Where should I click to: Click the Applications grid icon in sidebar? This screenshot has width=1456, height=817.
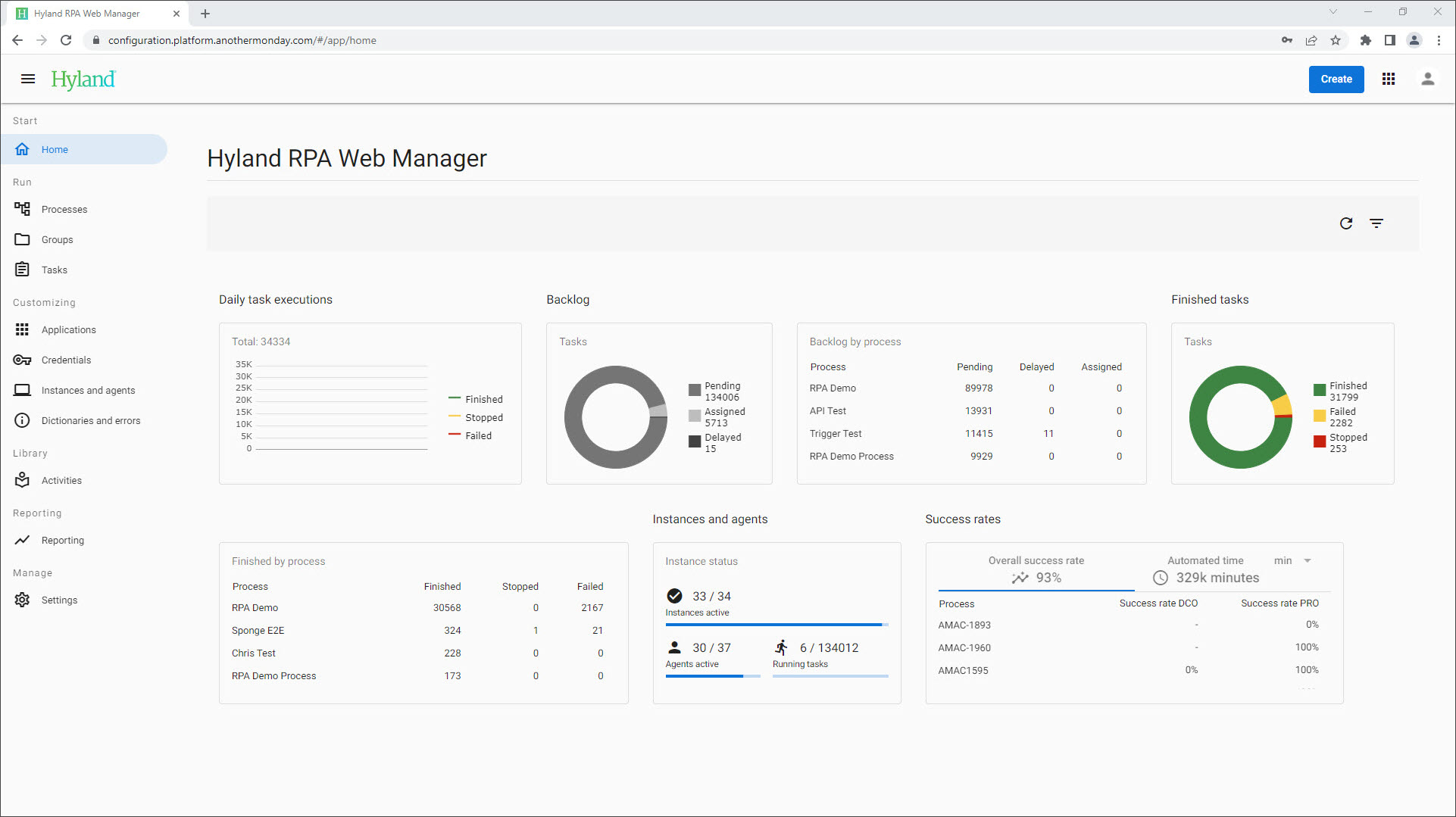click(x=23, y=329)
